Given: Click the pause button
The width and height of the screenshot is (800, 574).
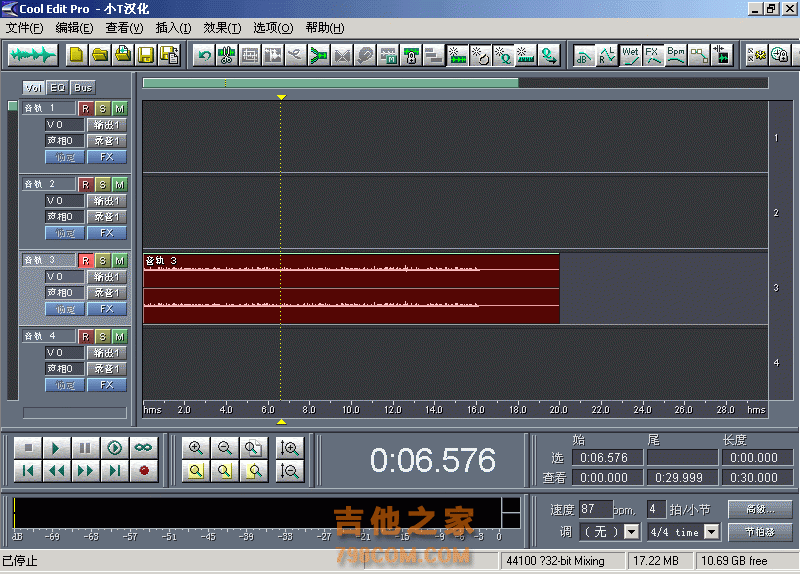Looking at the screenshot, I should tap(85, 448).
